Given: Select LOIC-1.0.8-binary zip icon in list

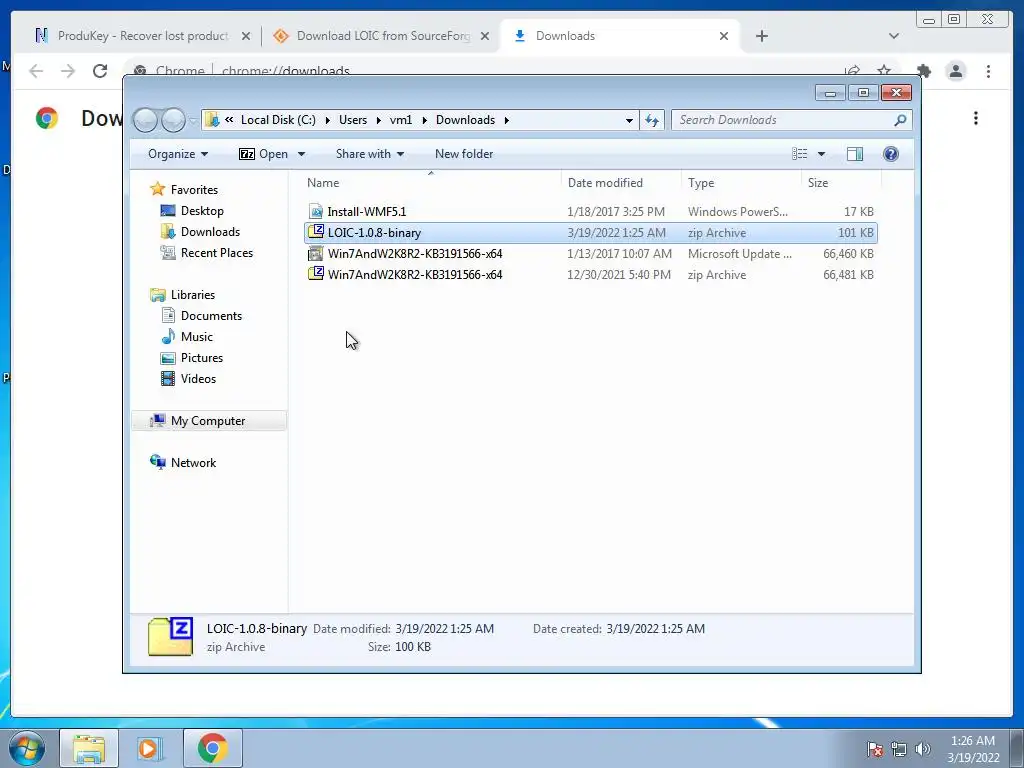Looking at the screenshot, I should pos(316,232).
